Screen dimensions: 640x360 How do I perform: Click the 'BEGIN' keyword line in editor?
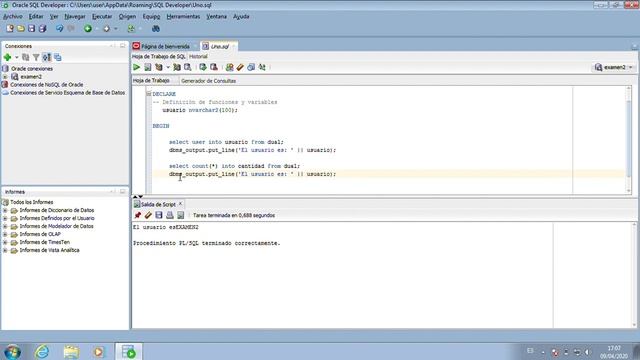tap(161, 126)
